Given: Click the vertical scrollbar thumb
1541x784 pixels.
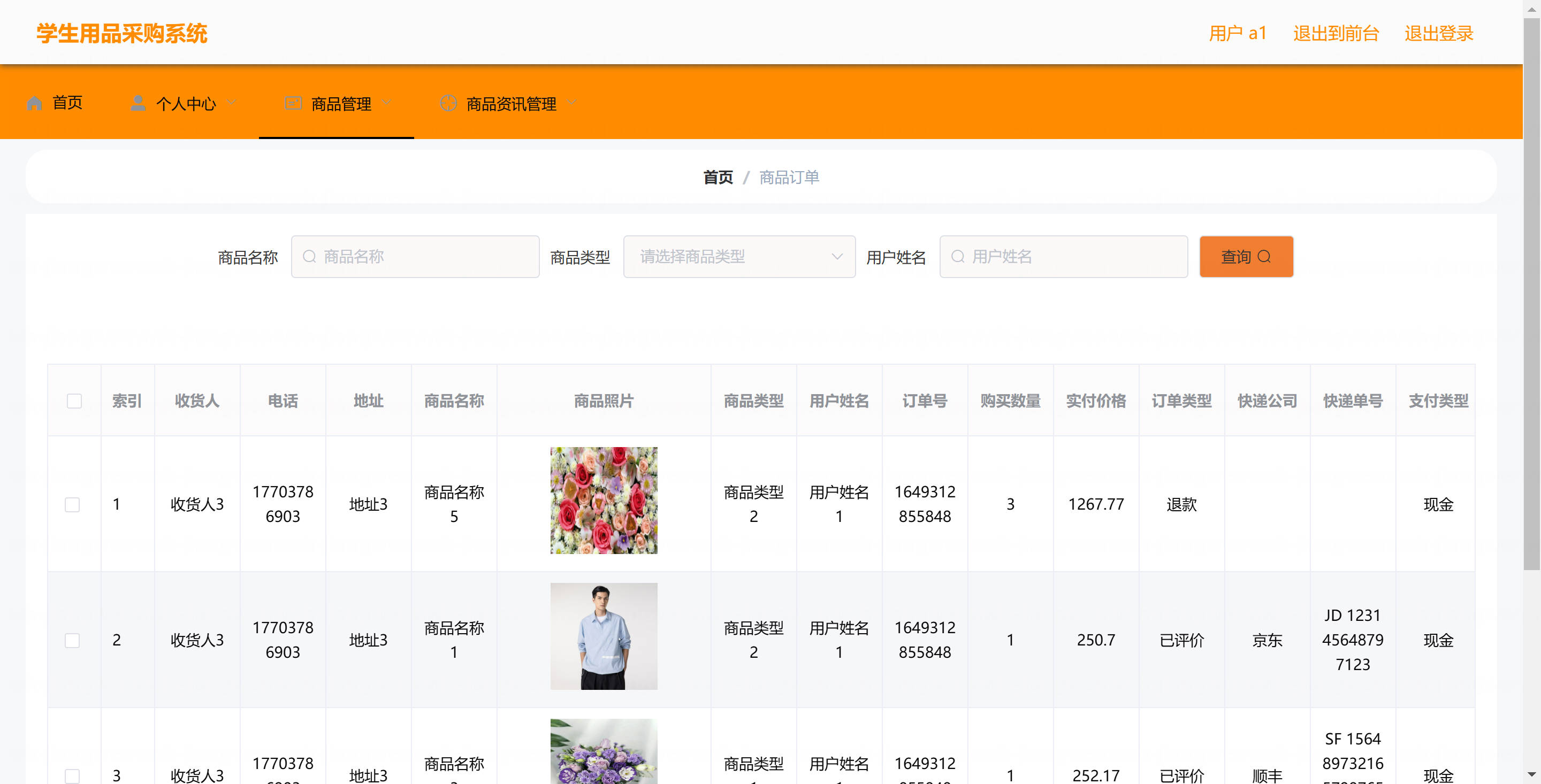Looking at the screenshot, I should coord(1531,293).
